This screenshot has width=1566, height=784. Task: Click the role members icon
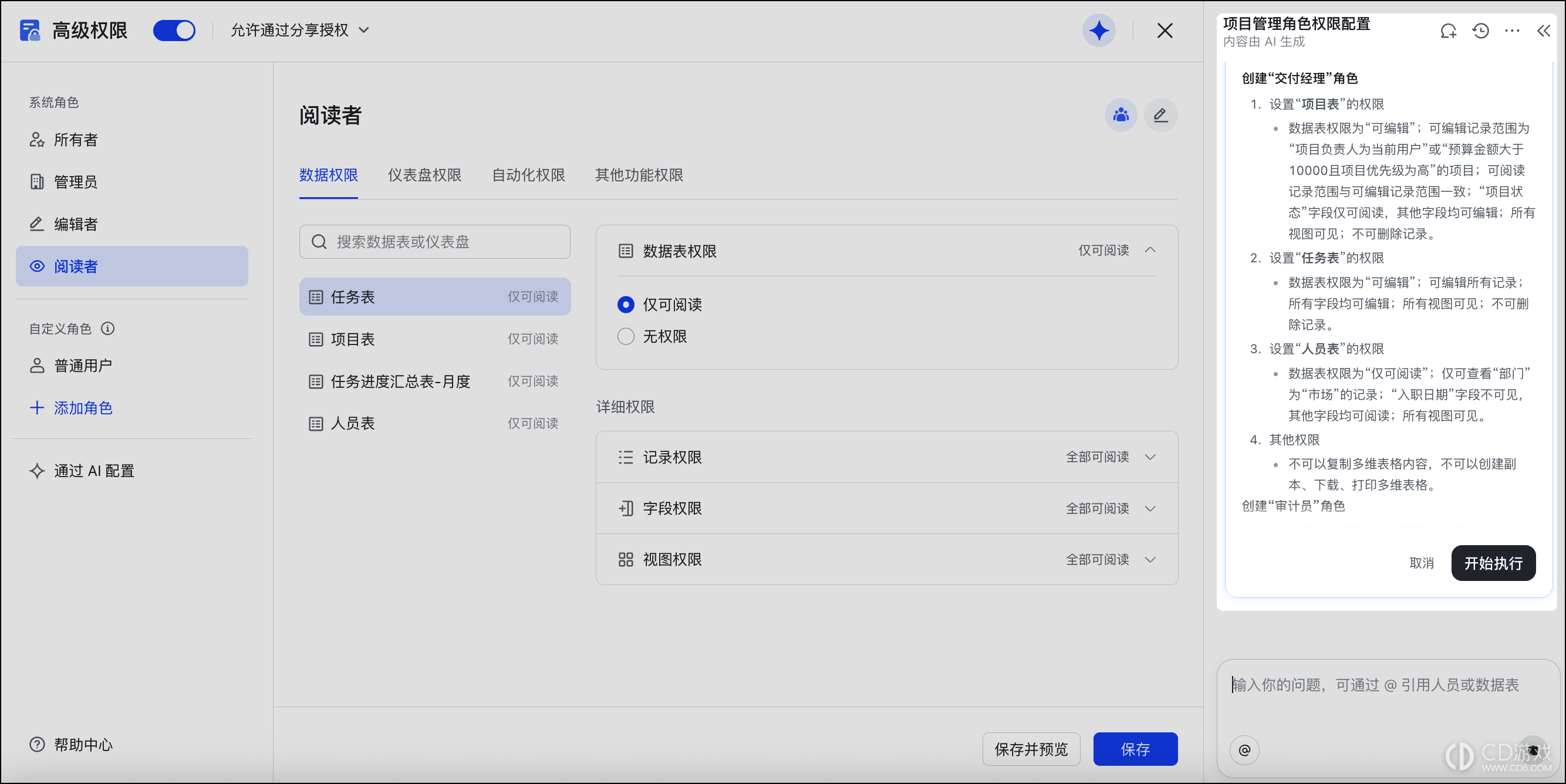tap(1120, 115)
